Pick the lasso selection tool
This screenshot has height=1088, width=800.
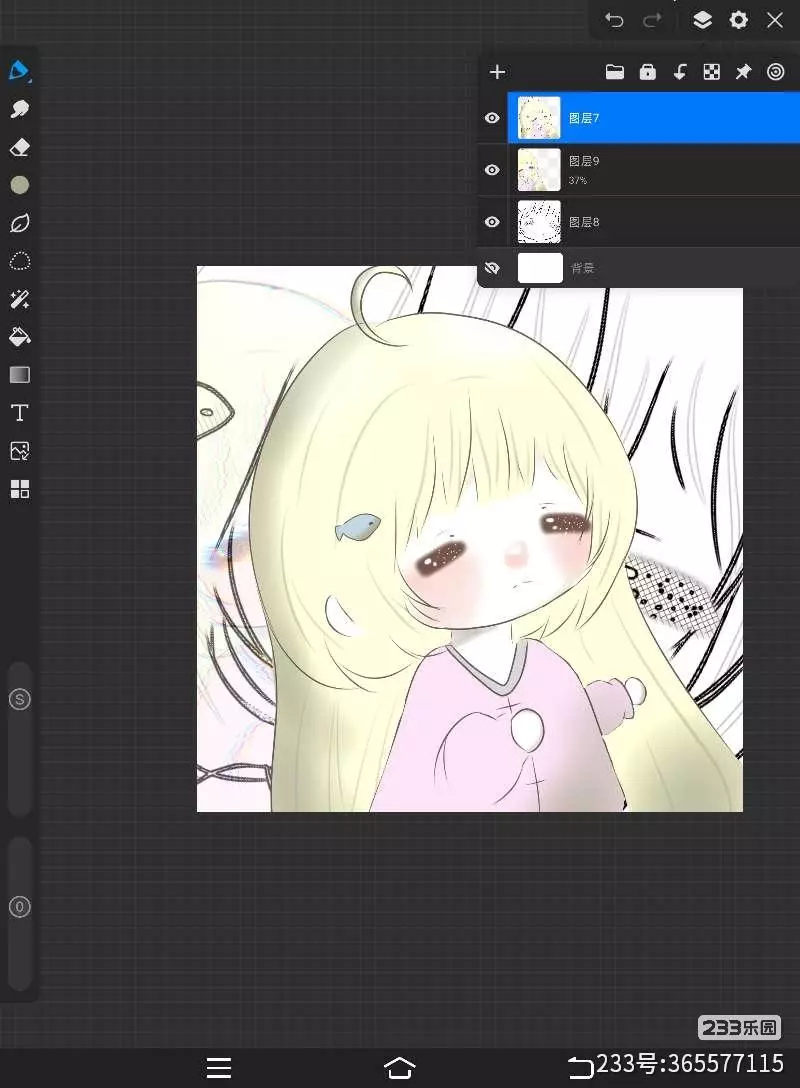tap(19, 261)
